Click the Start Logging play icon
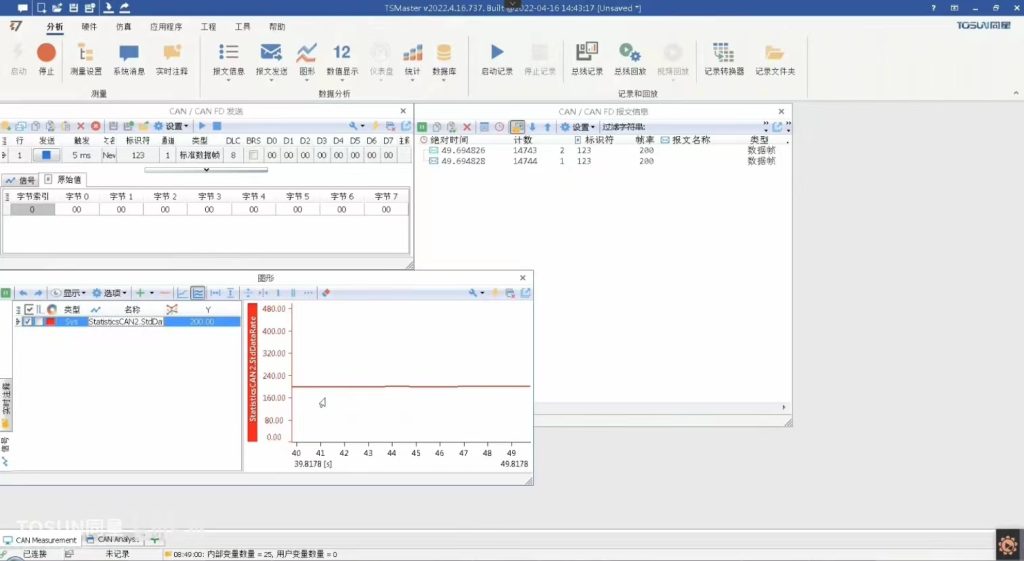Viewport: 1024px width, 561px height. 497,54
